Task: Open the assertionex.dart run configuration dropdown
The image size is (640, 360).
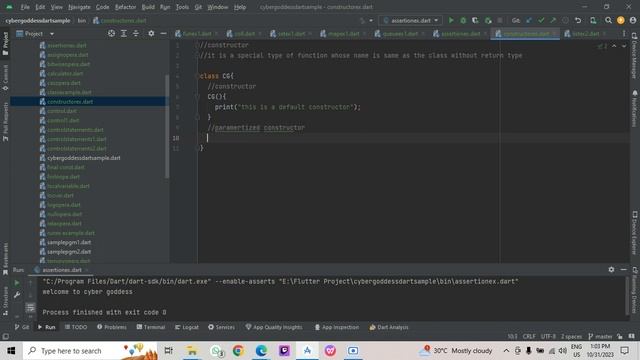Action: (411, 20)
